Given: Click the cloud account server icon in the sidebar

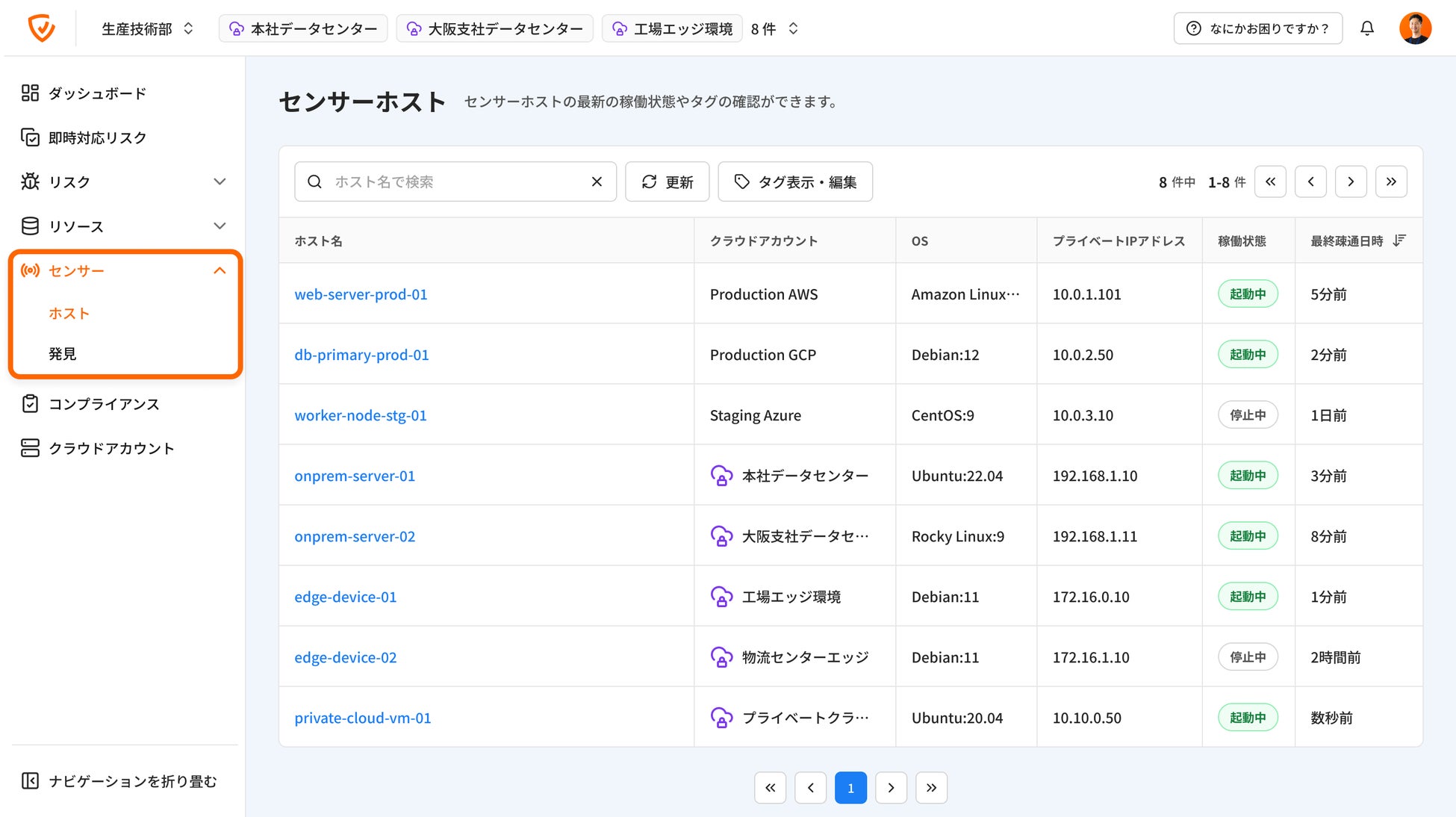Looking at the screenshot, I should 30,448.
